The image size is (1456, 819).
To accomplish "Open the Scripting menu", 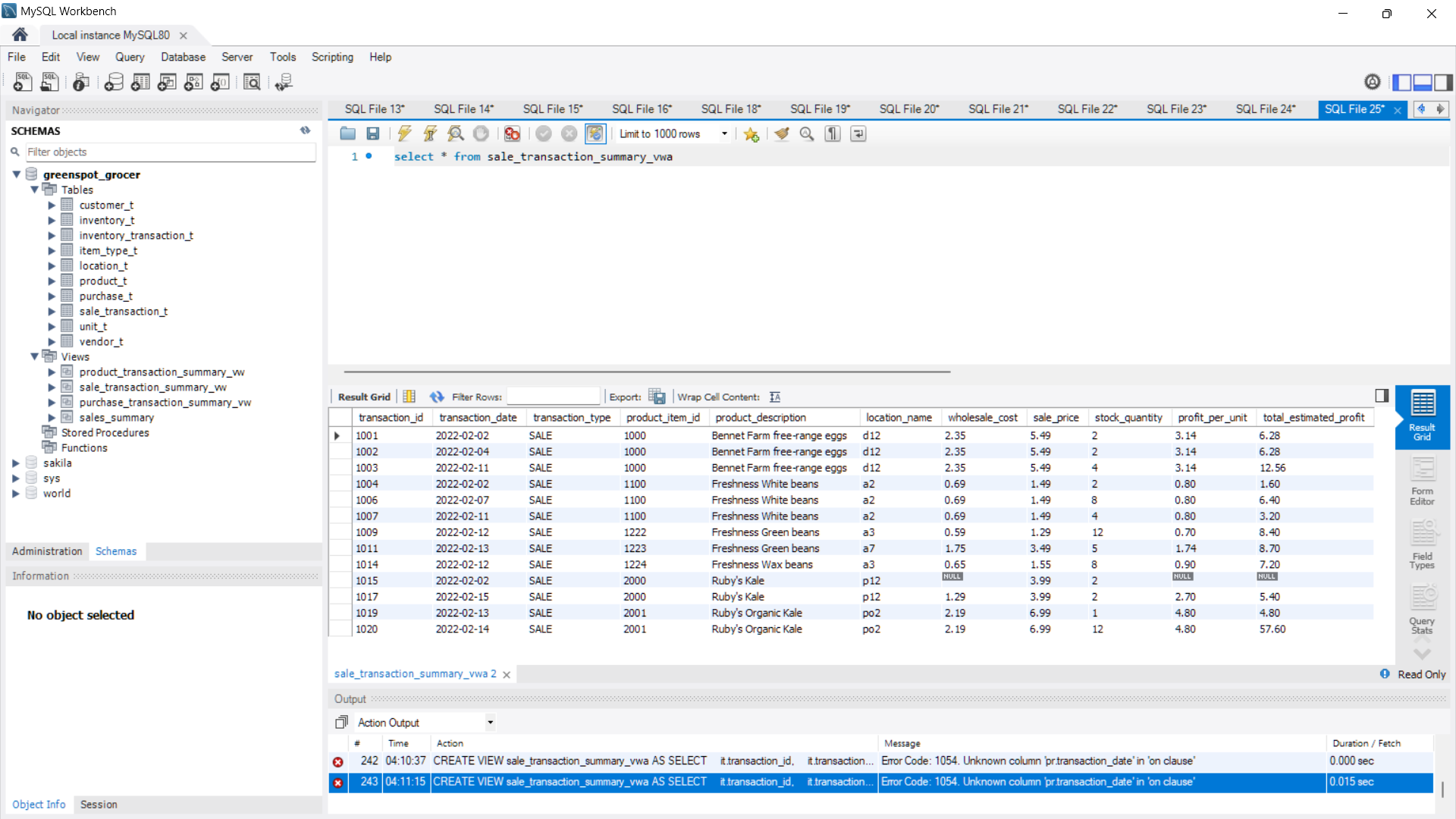I will coord(332,57).
